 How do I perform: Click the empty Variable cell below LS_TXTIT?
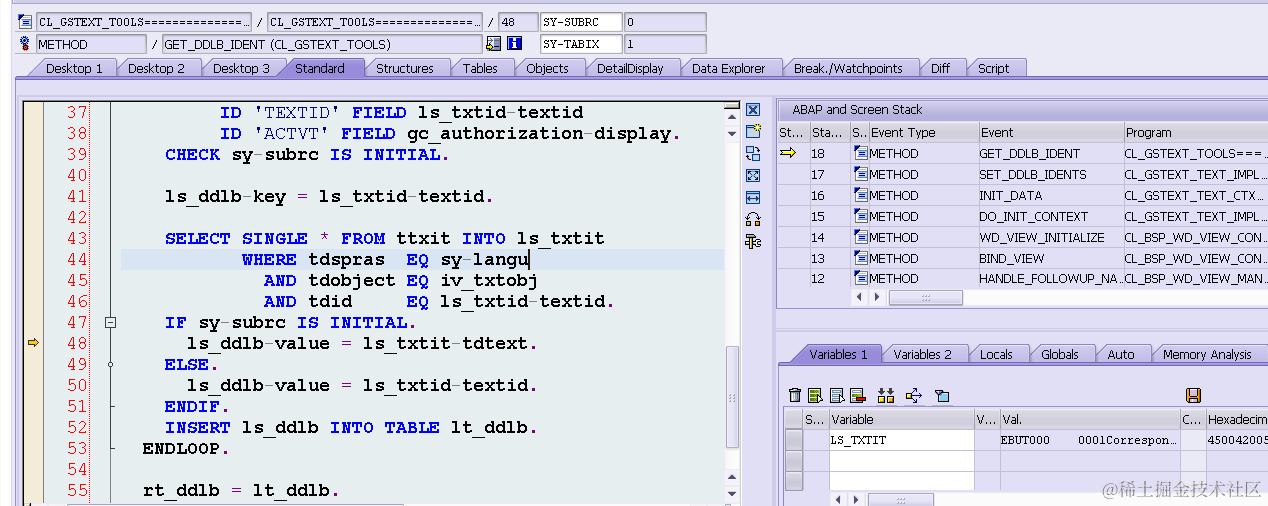(901, 460)
